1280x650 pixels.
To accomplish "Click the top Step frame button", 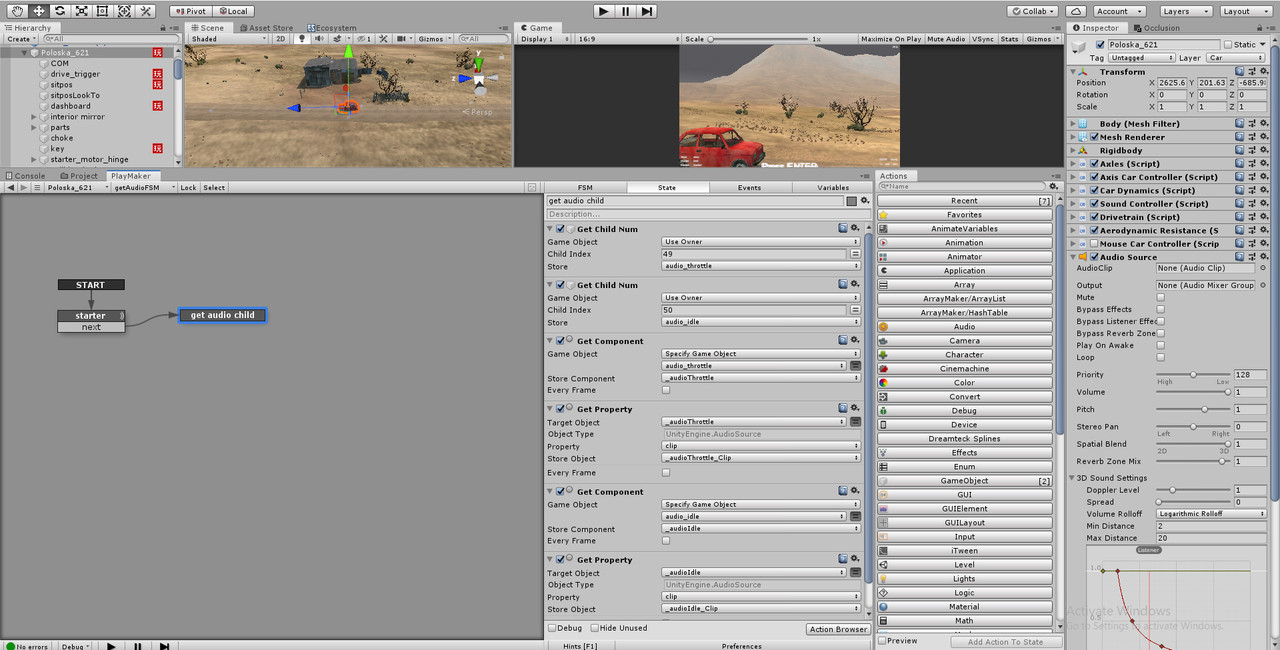I will 647,11.
